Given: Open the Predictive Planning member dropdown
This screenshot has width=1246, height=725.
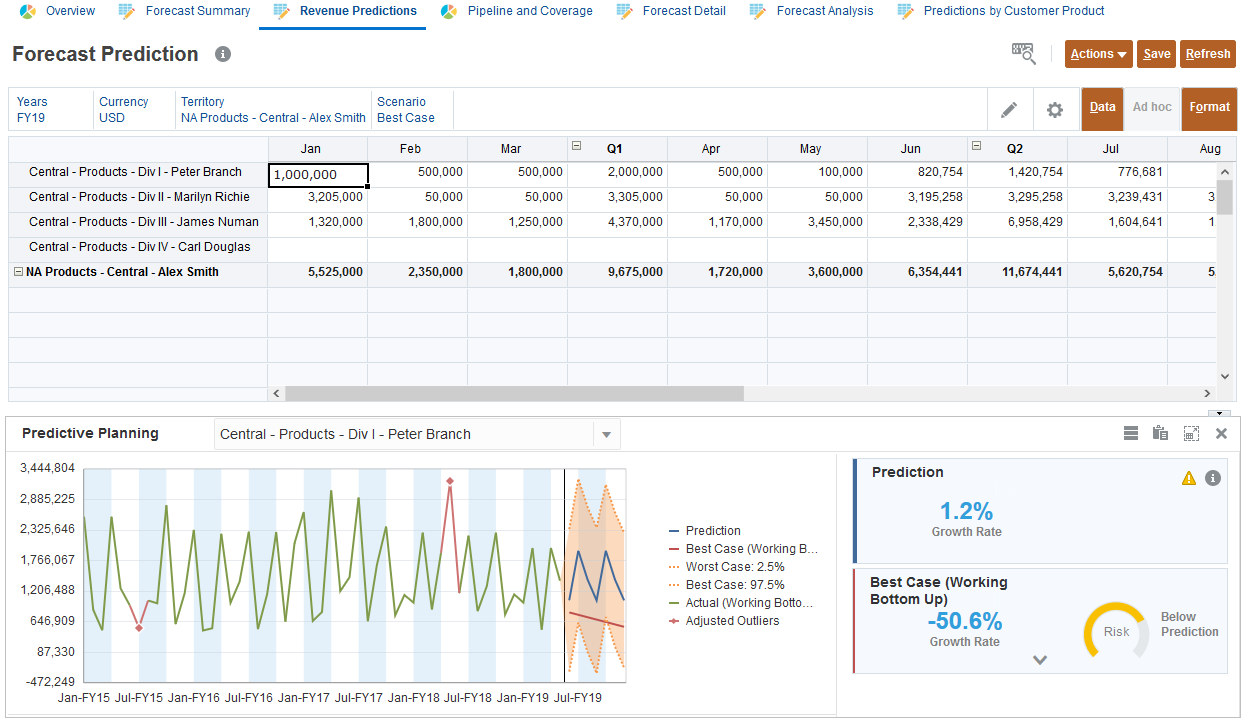Looking at the screenshot, I should pyautogui.click(x=606, y=433).
